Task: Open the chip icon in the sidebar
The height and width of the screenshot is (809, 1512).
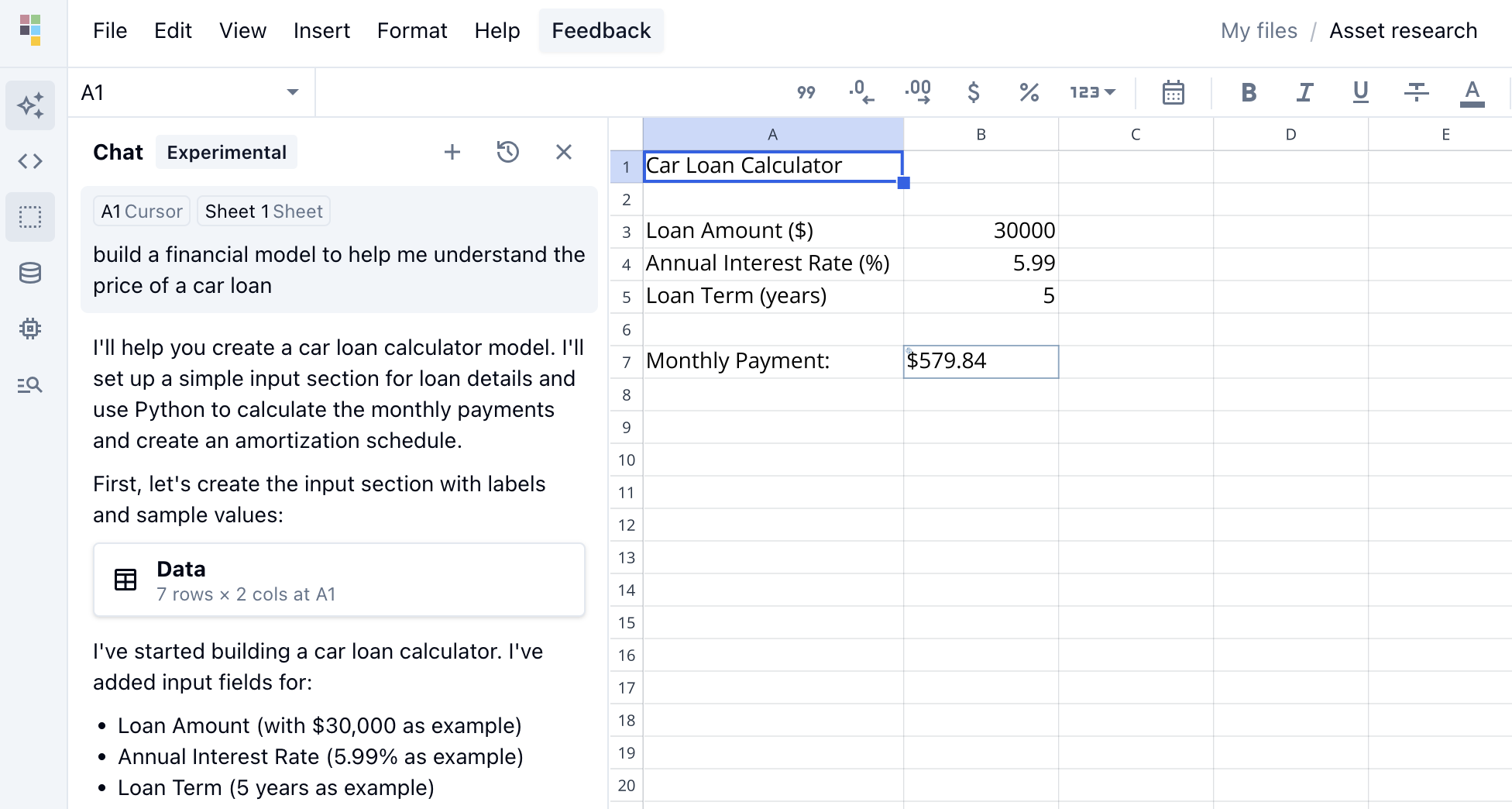Action: [30, 329]
